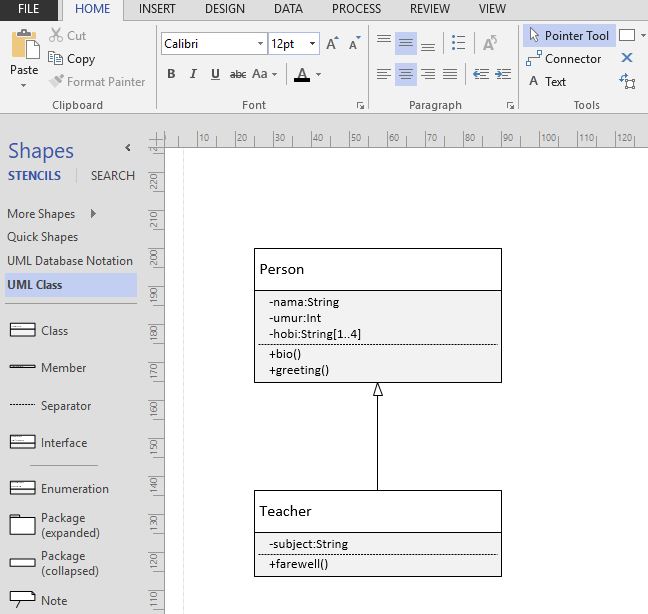Open the font color dropdown arrow
The width and height of the screenshot is (648, 614).
tap(318, 75)
